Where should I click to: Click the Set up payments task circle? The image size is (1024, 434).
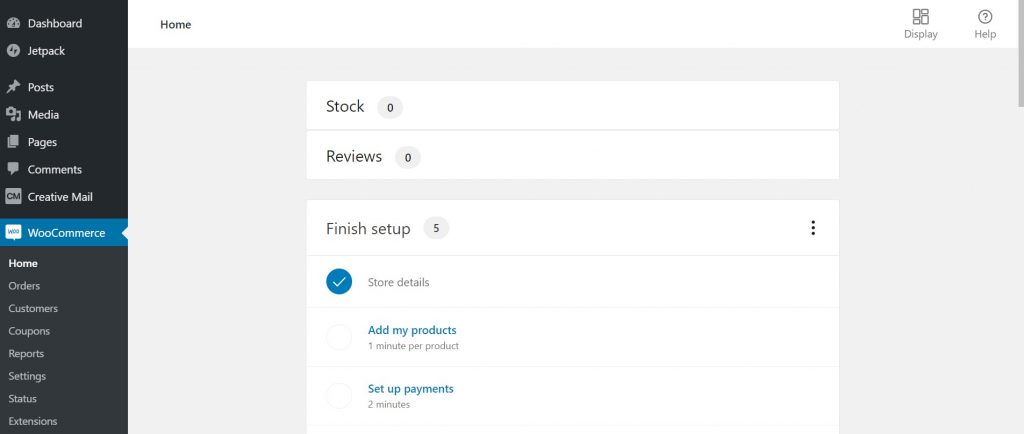pyautogui.click(x=339, y=395)
